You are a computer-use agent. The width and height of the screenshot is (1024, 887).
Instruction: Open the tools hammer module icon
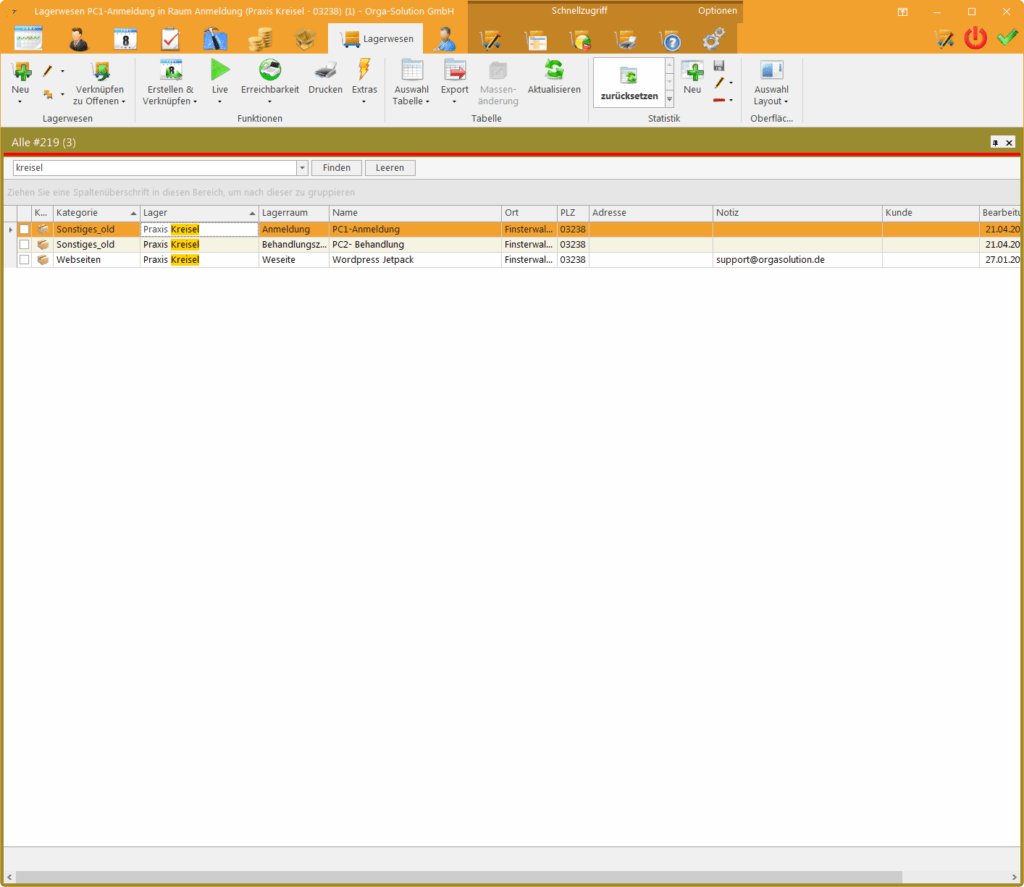215,39
